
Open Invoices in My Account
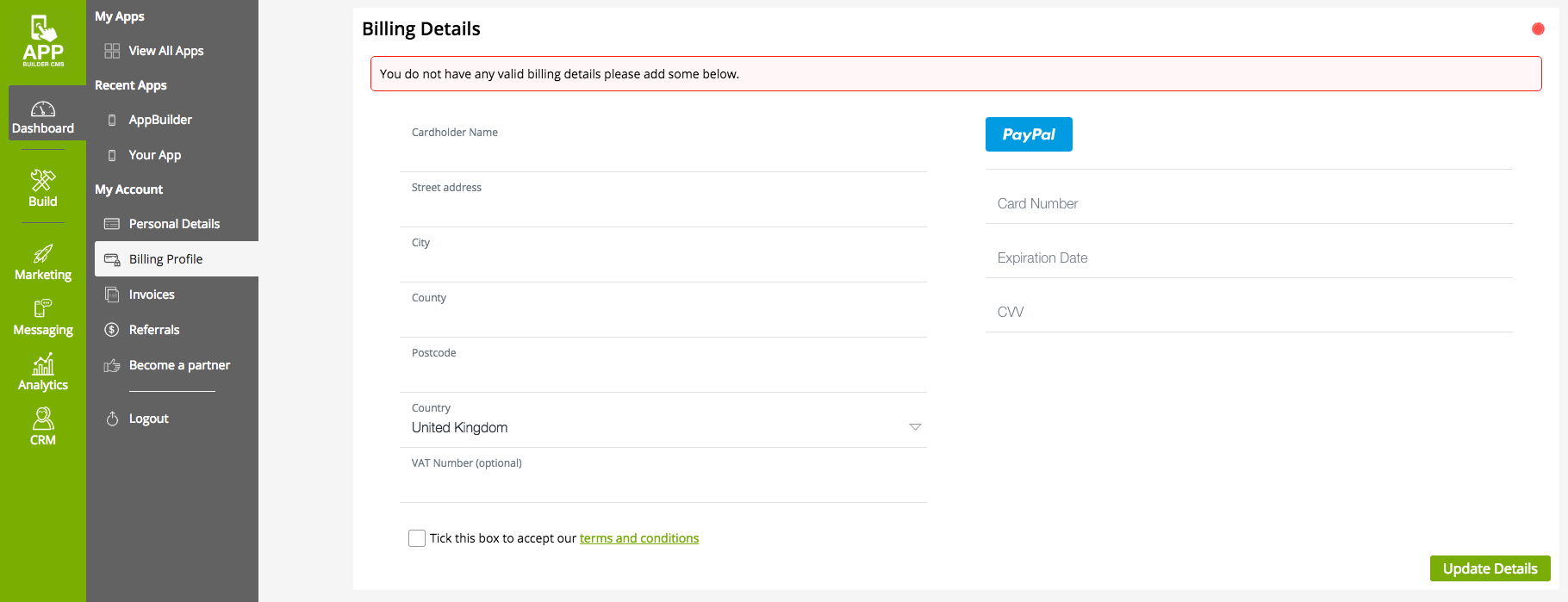click(x=152, y=295)
